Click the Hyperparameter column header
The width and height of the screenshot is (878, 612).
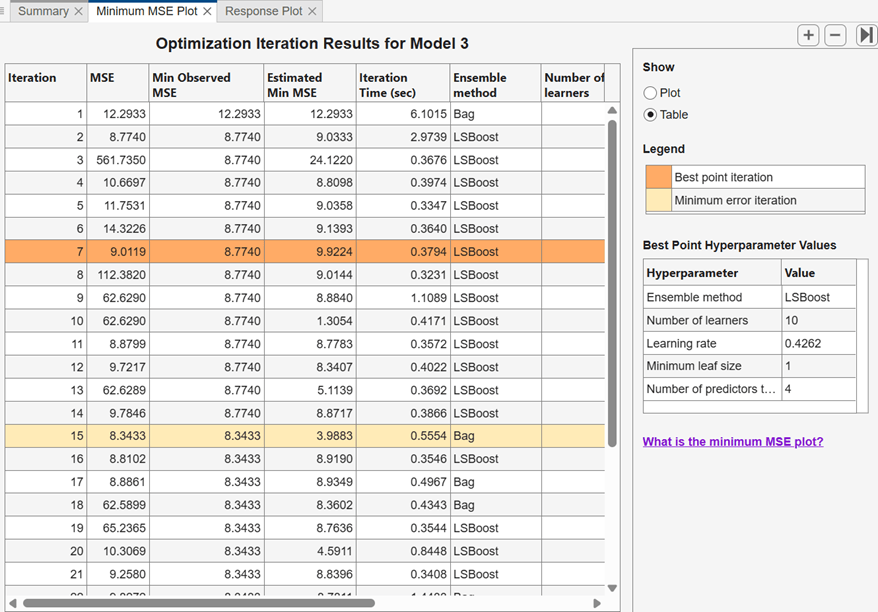pos(712,273)
